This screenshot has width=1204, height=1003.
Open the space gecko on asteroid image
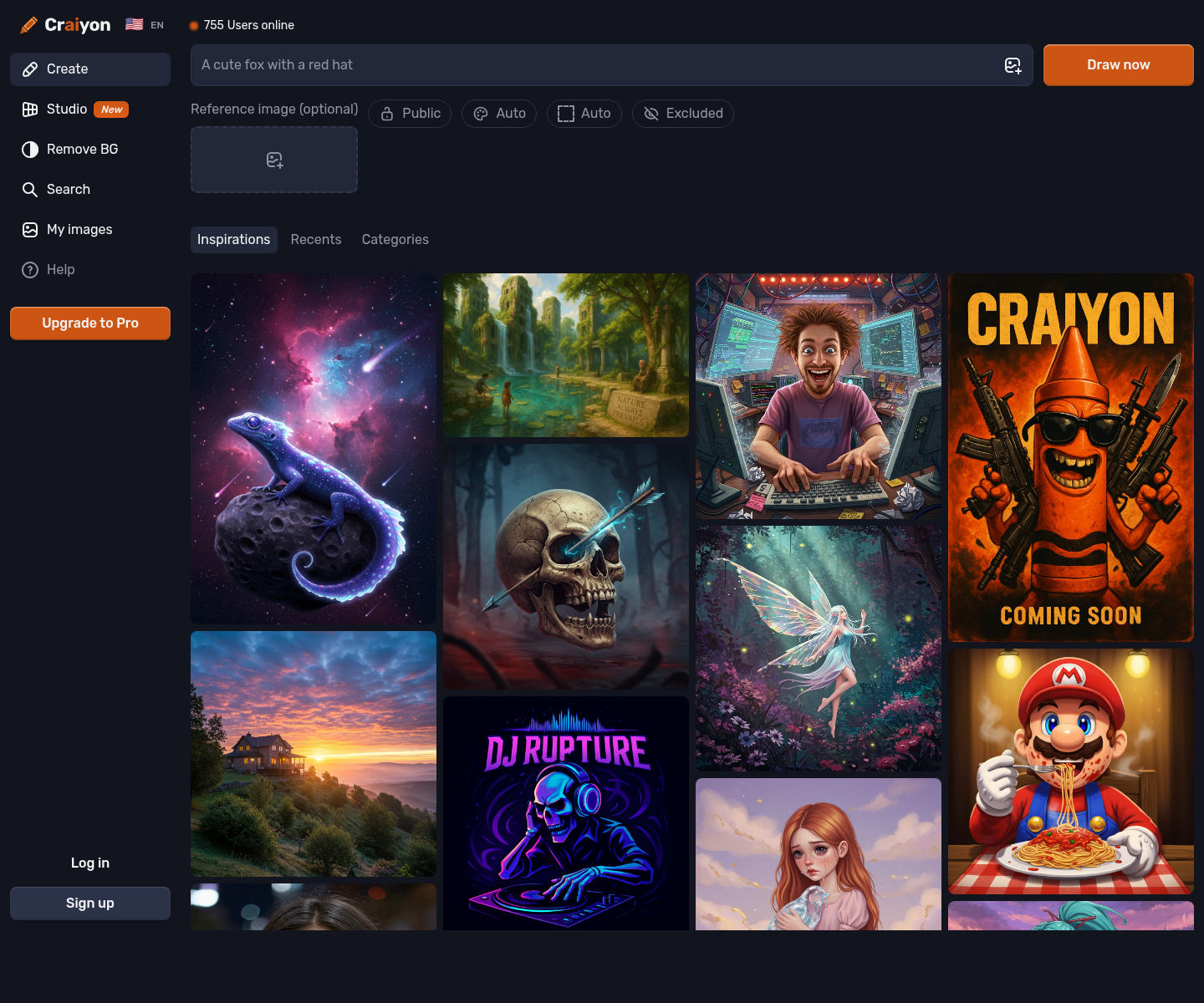[314, 449]
